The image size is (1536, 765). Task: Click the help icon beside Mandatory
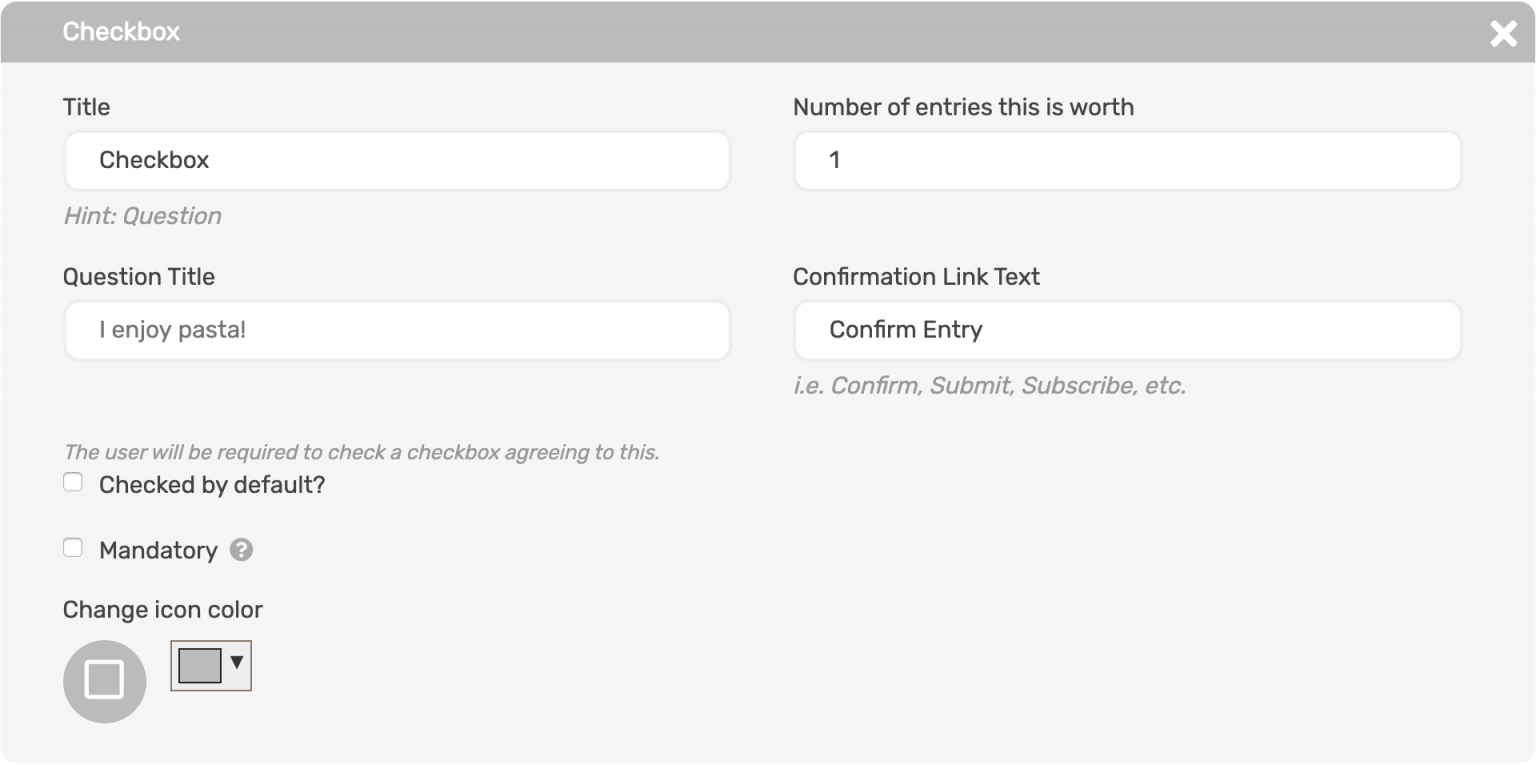click(241, 549)
